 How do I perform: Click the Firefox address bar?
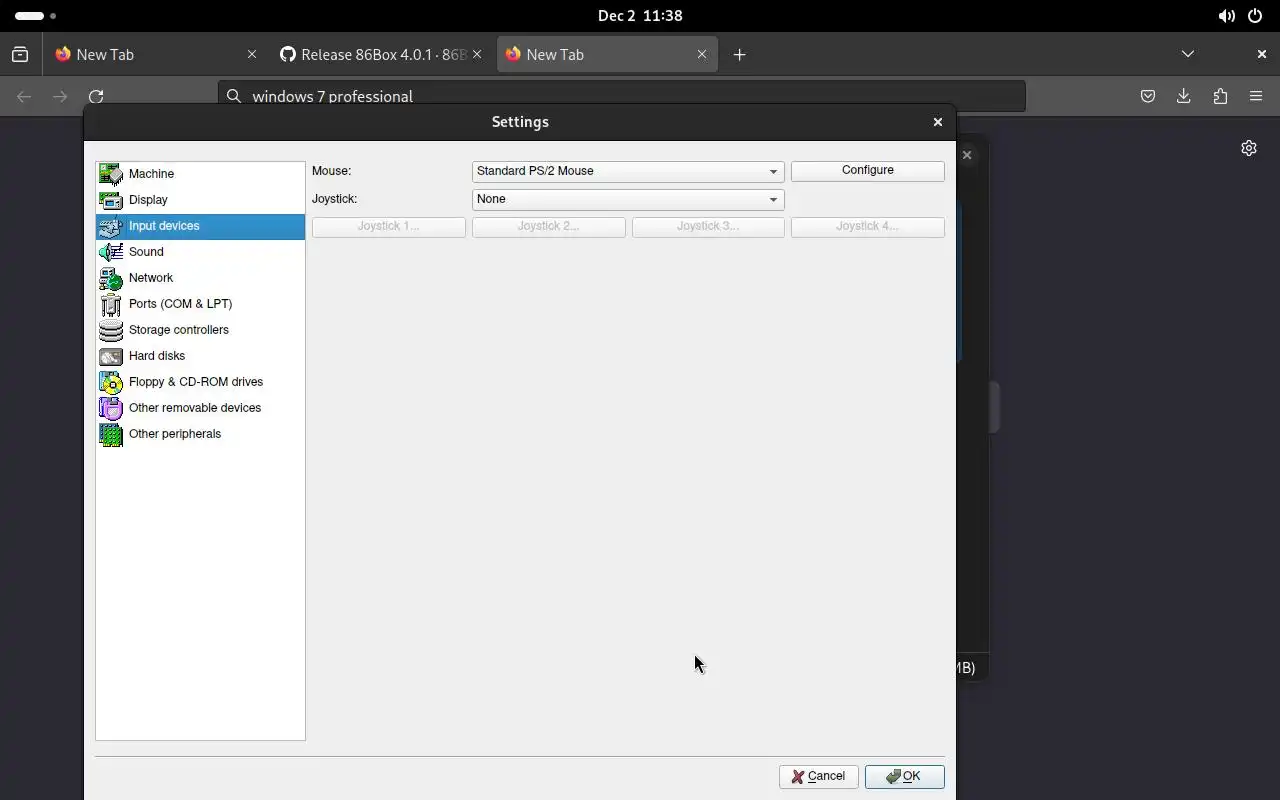[x=622, y=96]
